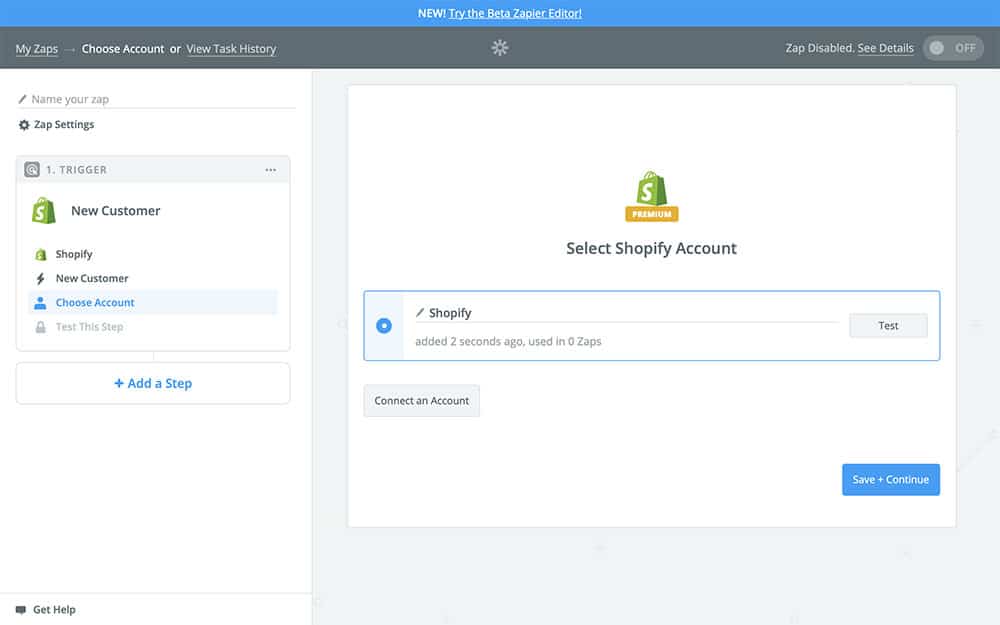Click the chat icon beside Get Help

21,610
